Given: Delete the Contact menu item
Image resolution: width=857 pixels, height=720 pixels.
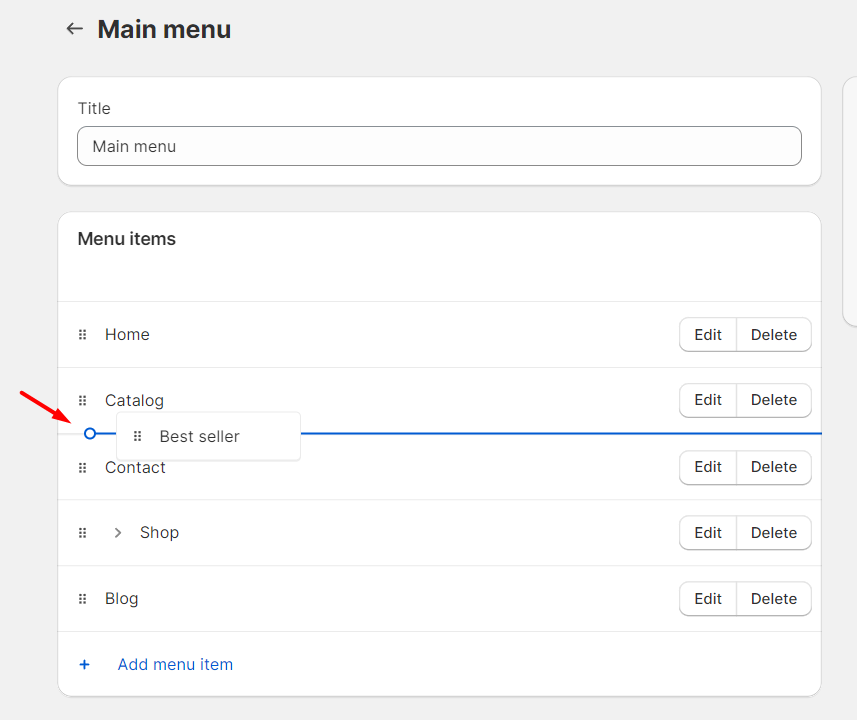Looking at the screenshot, I should (773, 467).
